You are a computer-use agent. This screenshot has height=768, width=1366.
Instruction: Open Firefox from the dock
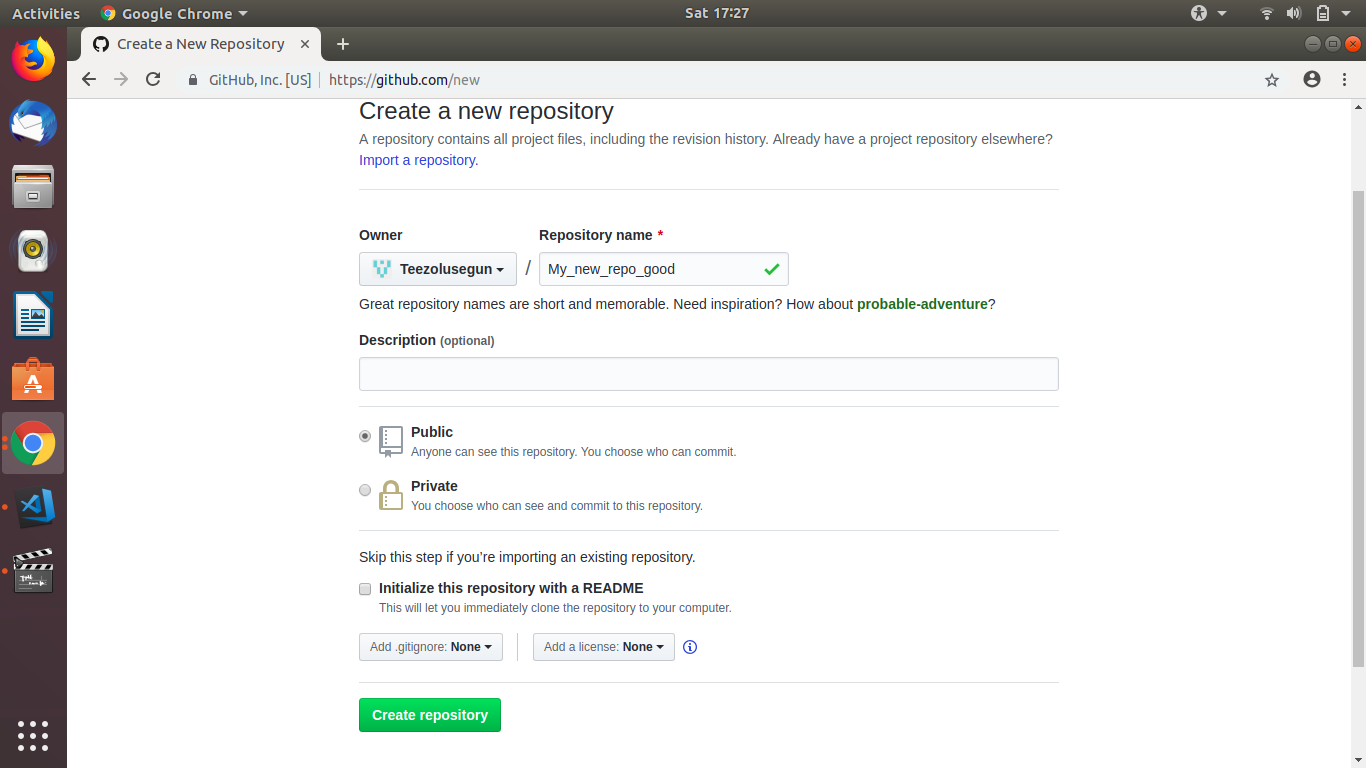pos(33,59)
